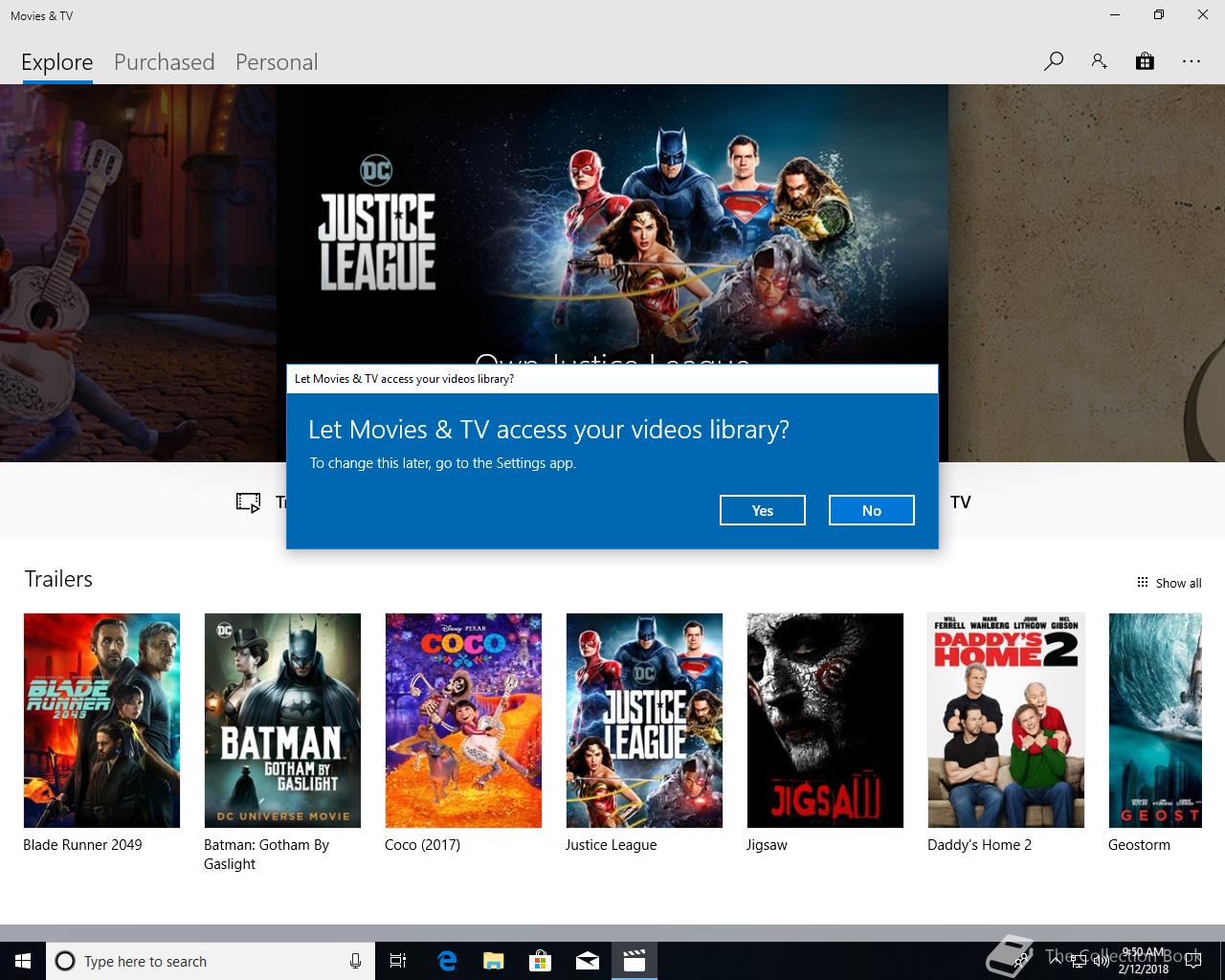Viewport: 1225px width, 980px height.
Task: Open the Mail app from the taskbar
Action: (x=588, y=961)
